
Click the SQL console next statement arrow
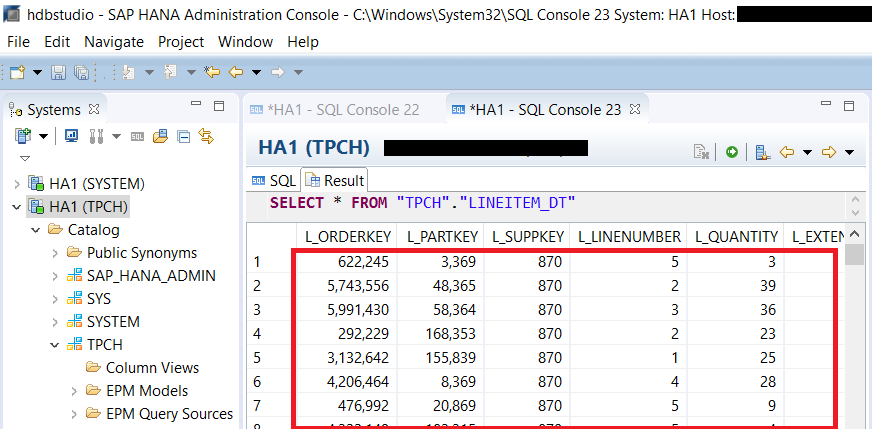click(829, 152)
